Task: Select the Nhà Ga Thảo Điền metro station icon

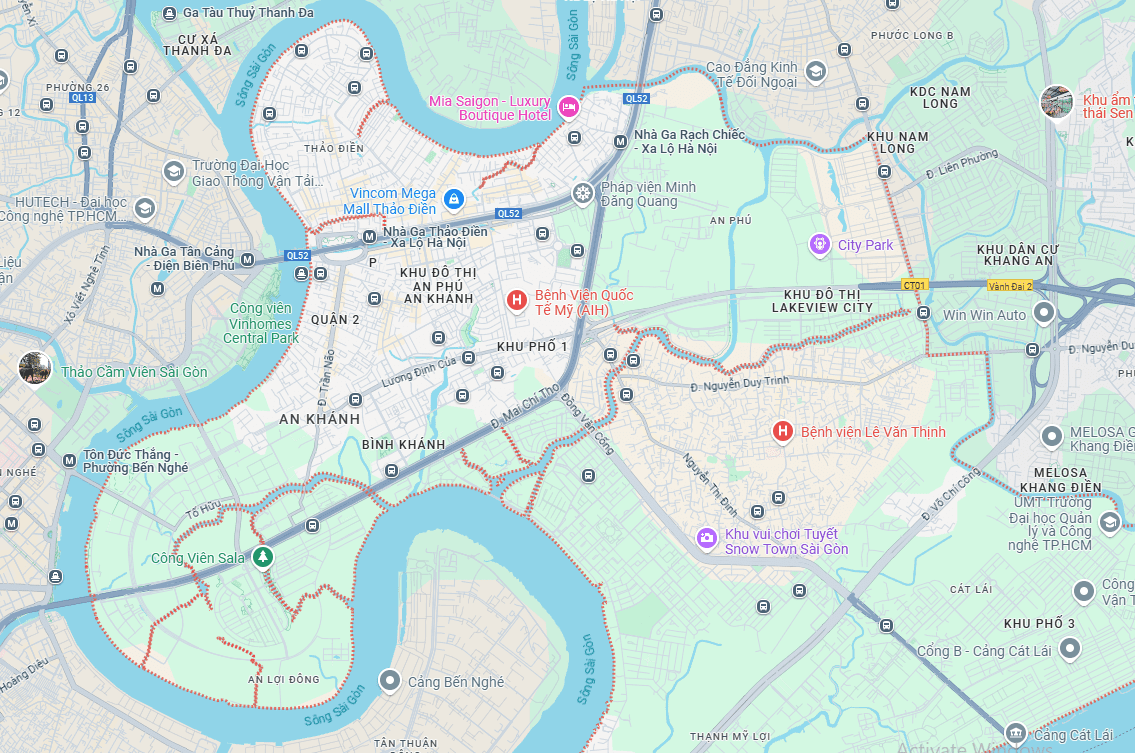Action: click(x=370, y=237)
